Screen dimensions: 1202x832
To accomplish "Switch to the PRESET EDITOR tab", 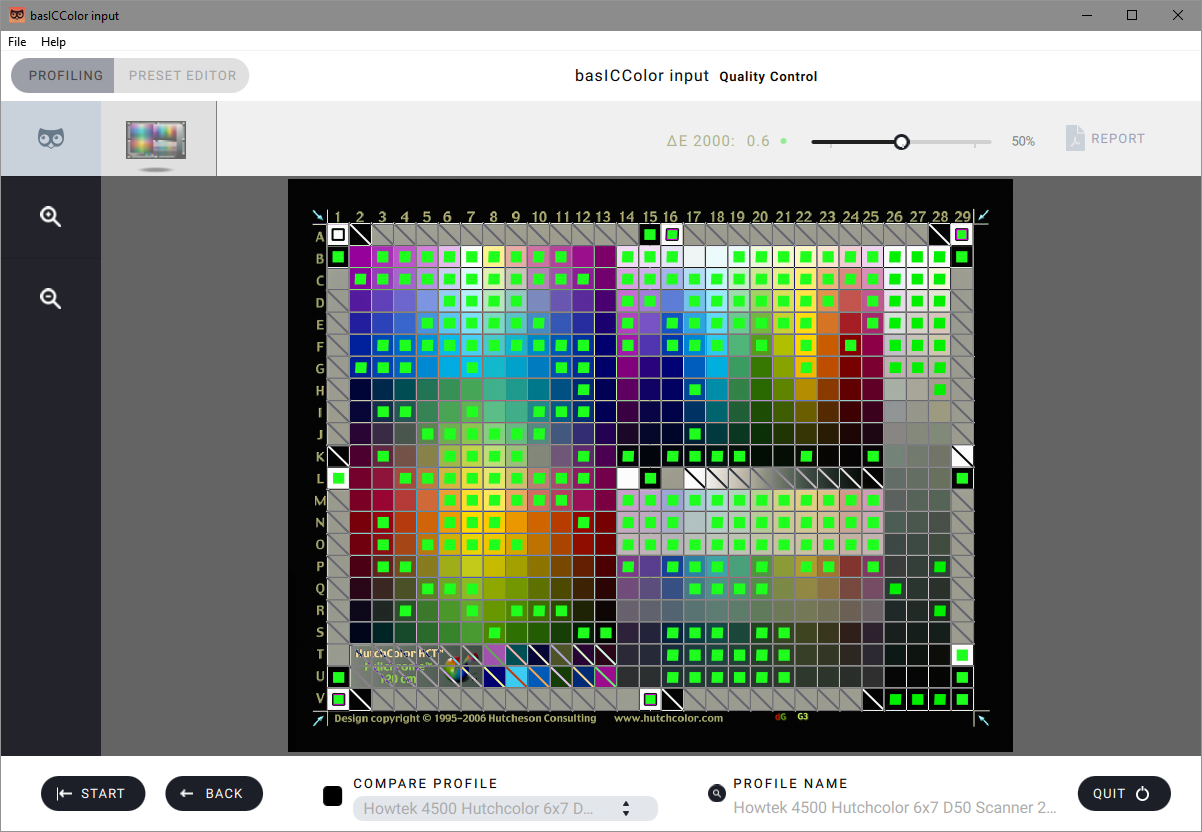I will pyautogui.click(x=182, y=75).
